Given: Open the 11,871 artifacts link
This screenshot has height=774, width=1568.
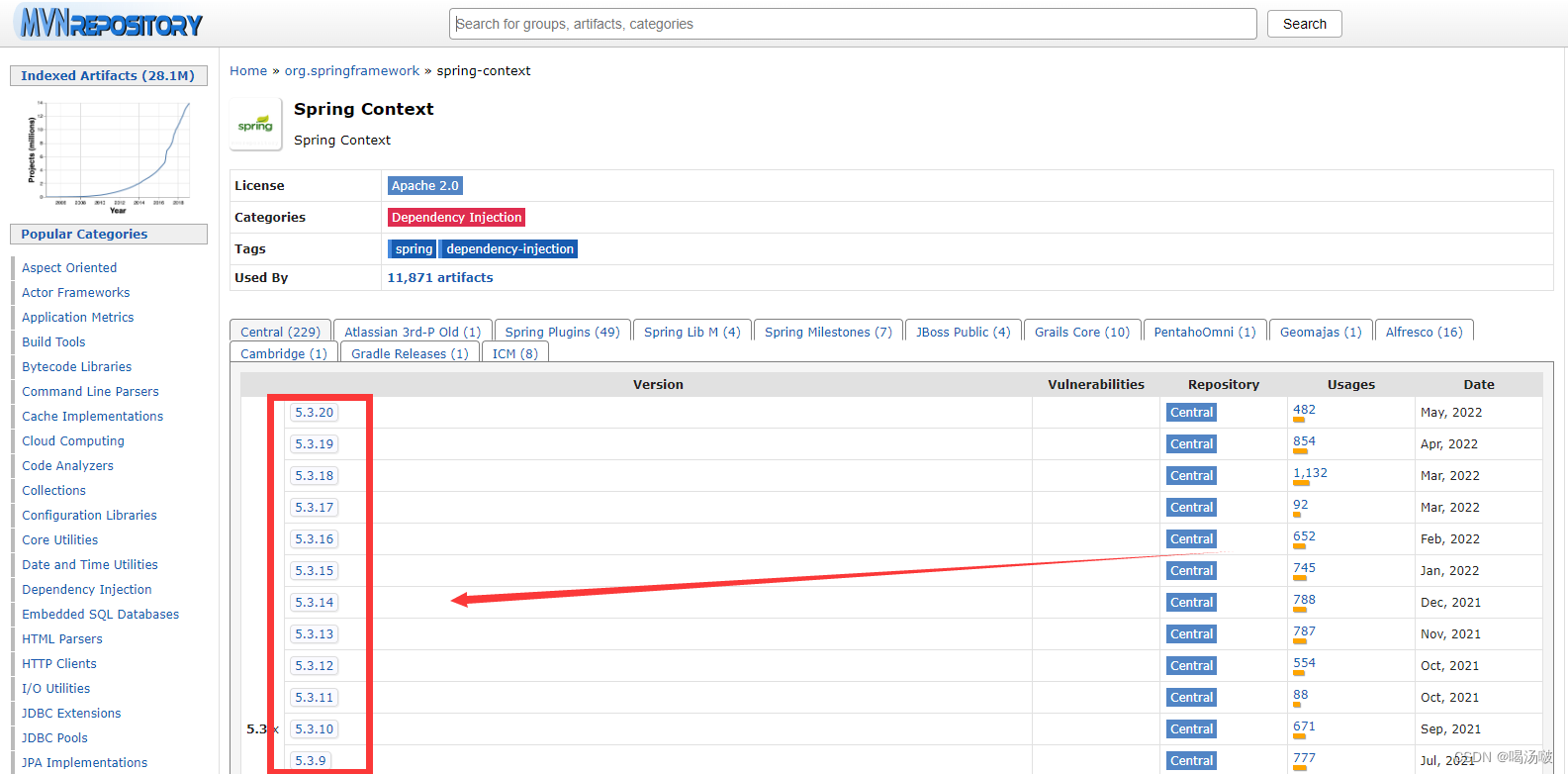Looking at the screenshot, I should 440,277.
